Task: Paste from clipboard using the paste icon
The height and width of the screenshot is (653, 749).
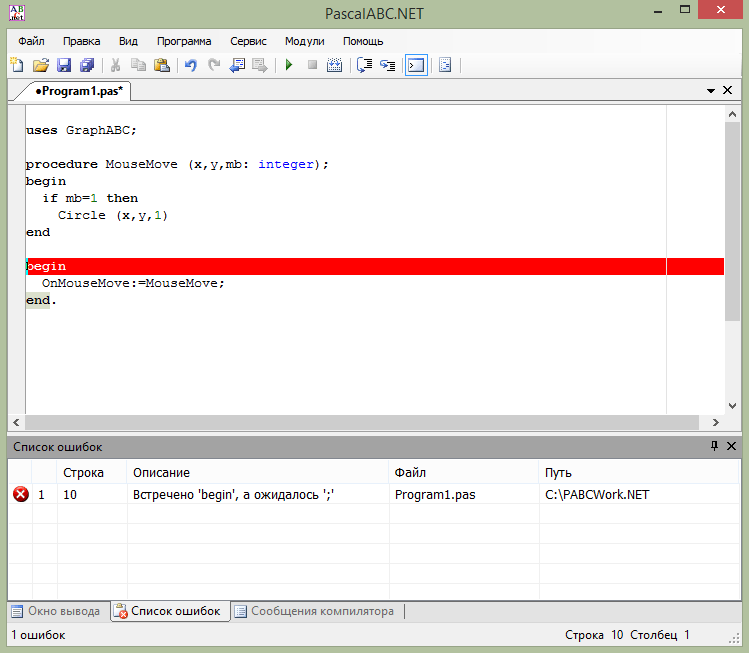Action: coord(162,65)
